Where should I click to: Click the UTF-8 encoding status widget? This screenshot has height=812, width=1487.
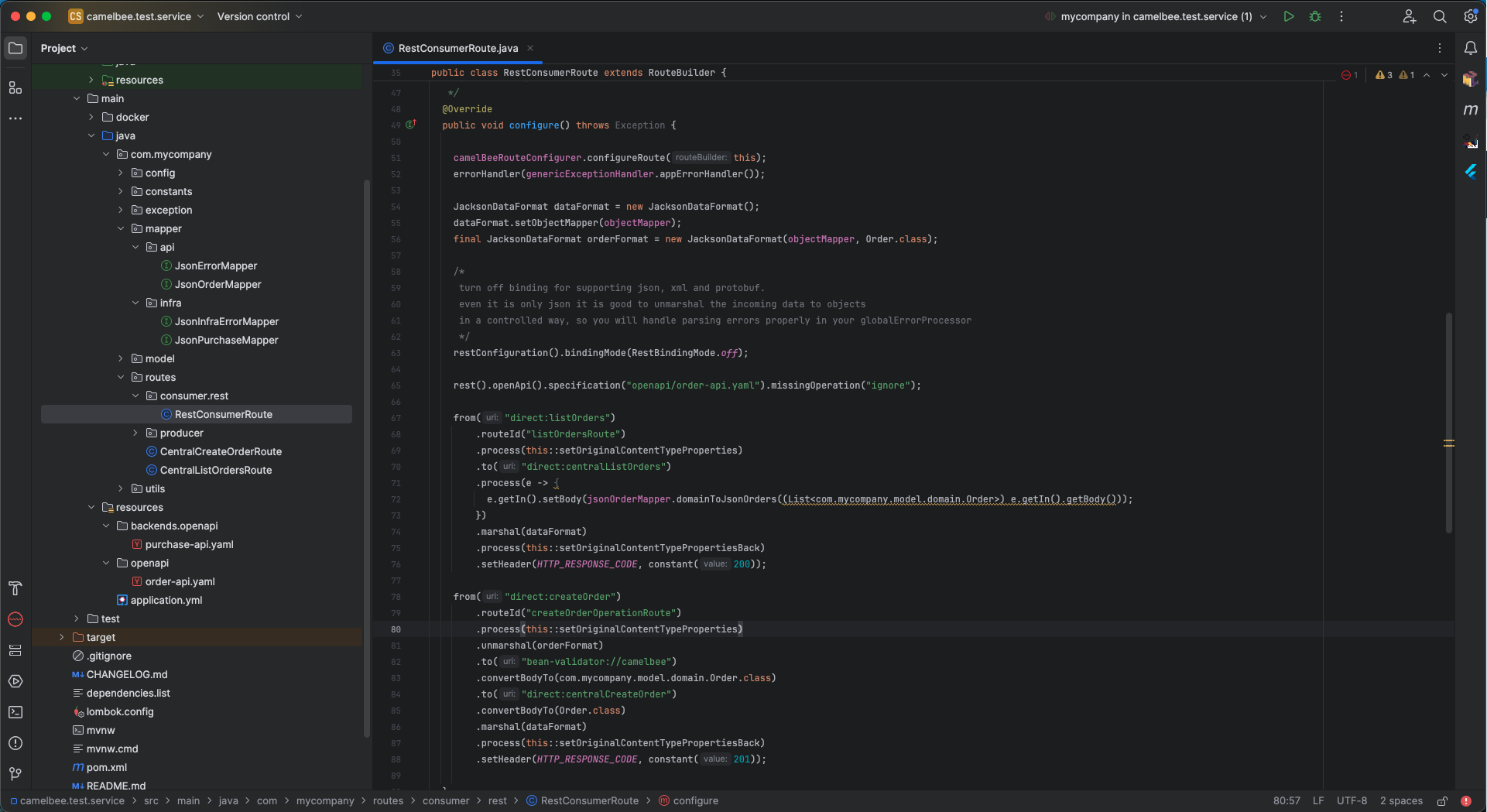pyautogui.click(x=1352, y=801)
